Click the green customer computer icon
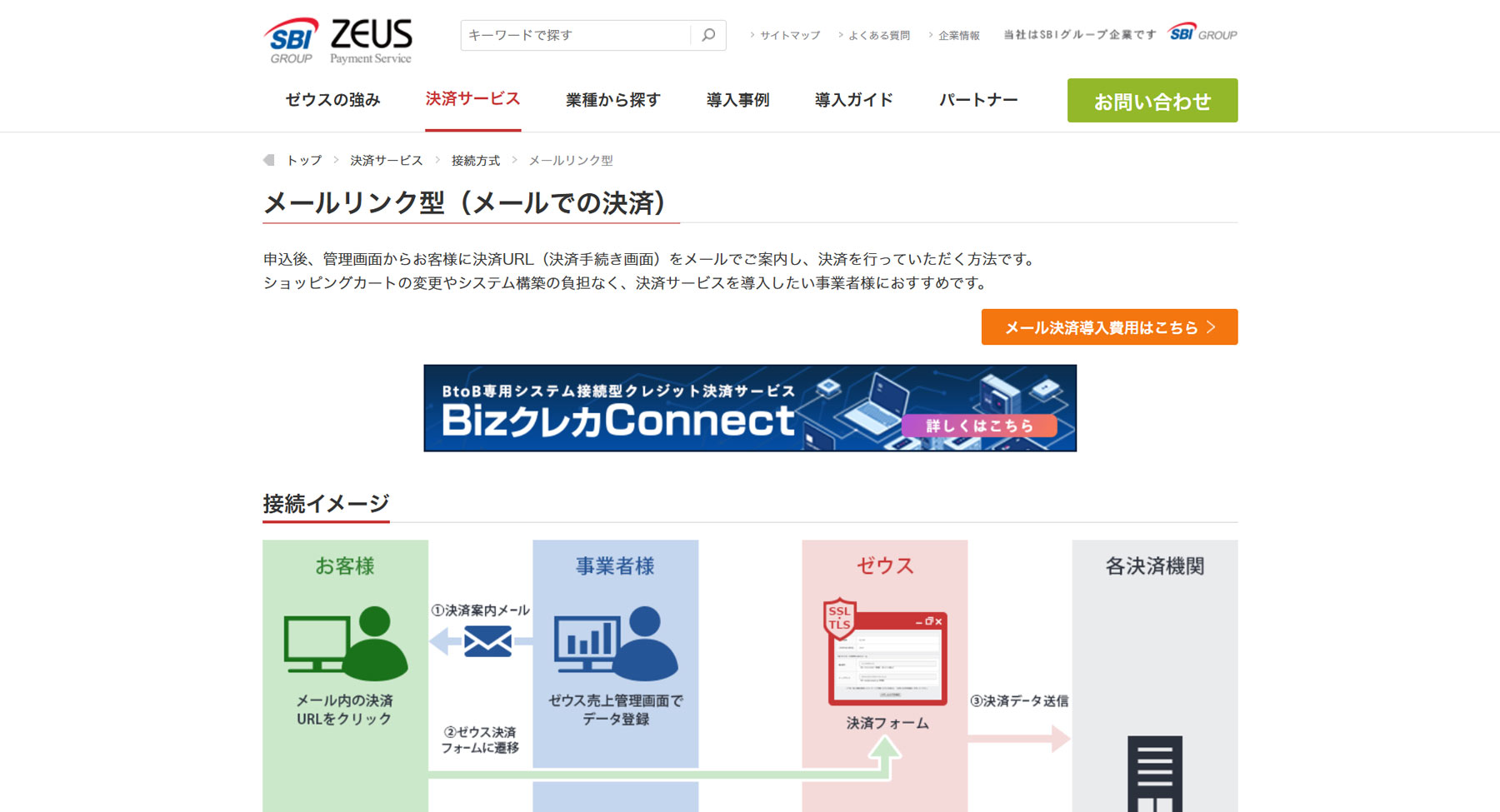The image size is (1500, 812). coord(346,643)
